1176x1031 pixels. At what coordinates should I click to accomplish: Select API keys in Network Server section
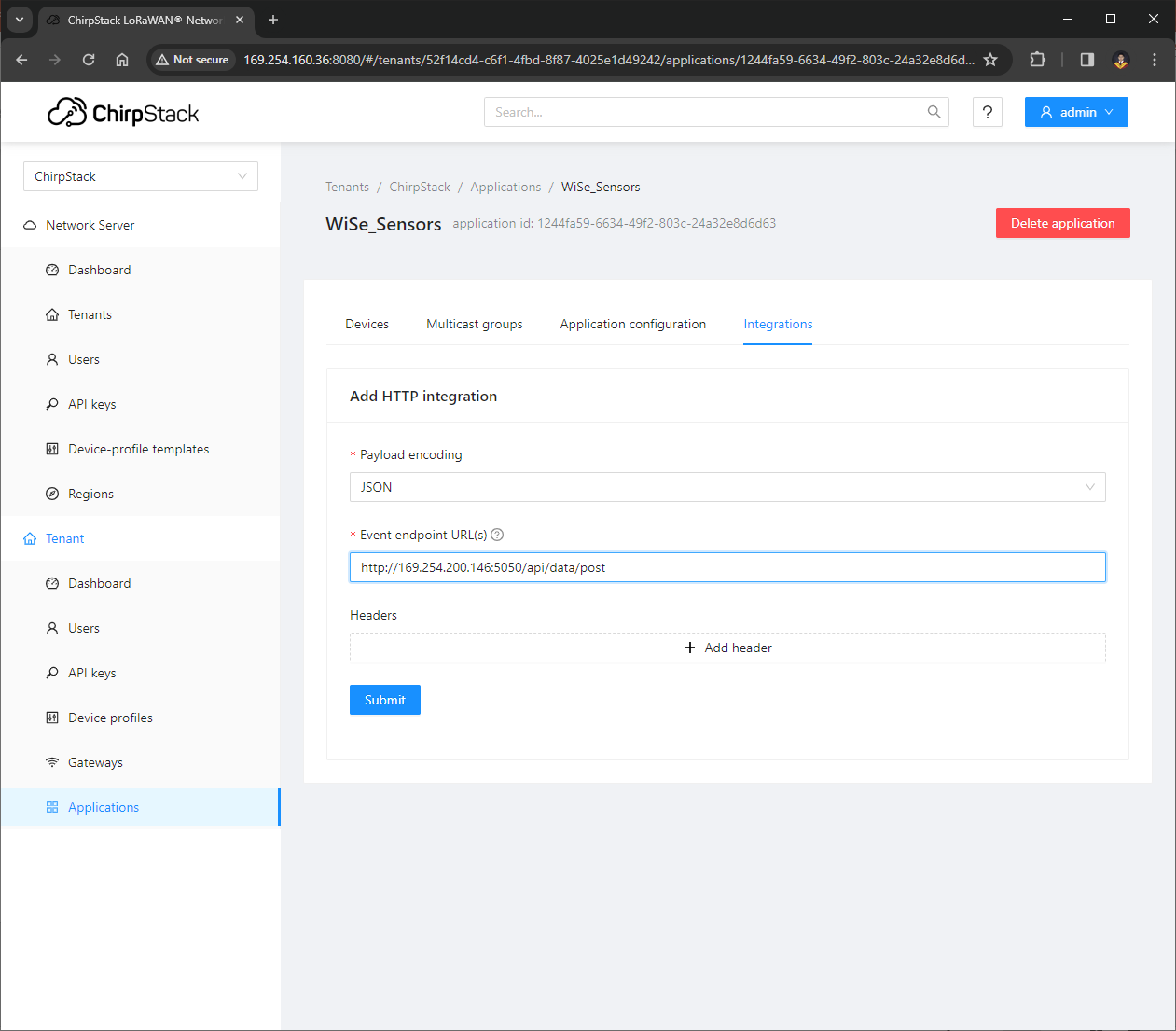tap(91, 404)
